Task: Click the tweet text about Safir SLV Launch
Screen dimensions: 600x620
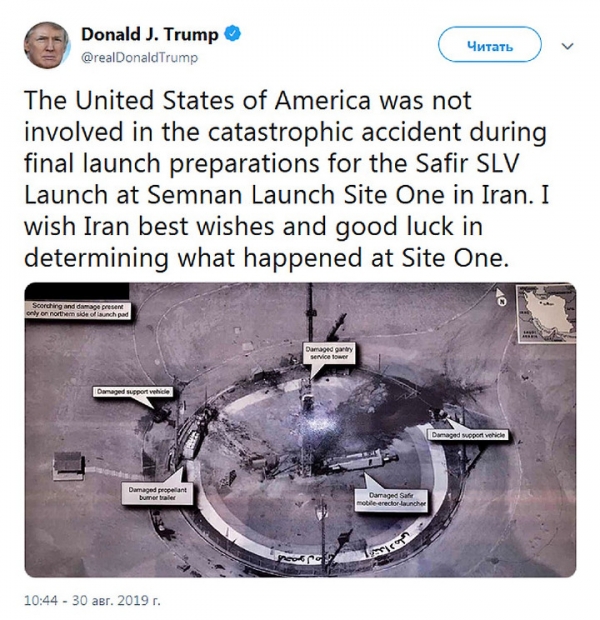Action: click(286, 179)
